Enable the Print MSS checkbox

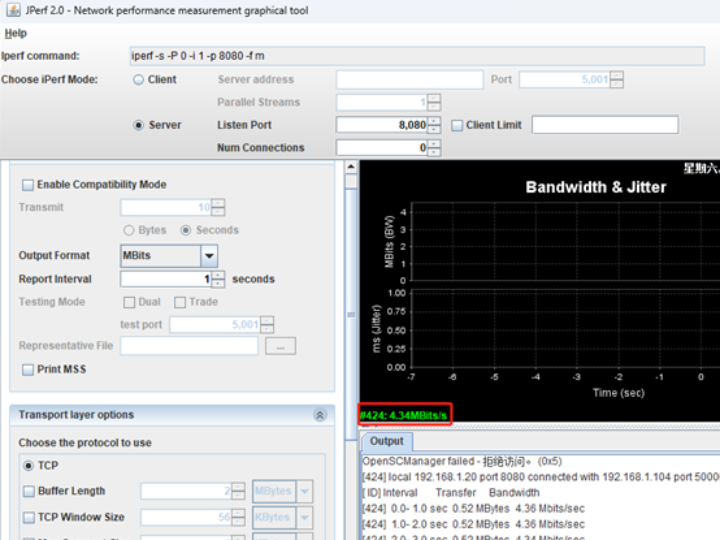28,370
